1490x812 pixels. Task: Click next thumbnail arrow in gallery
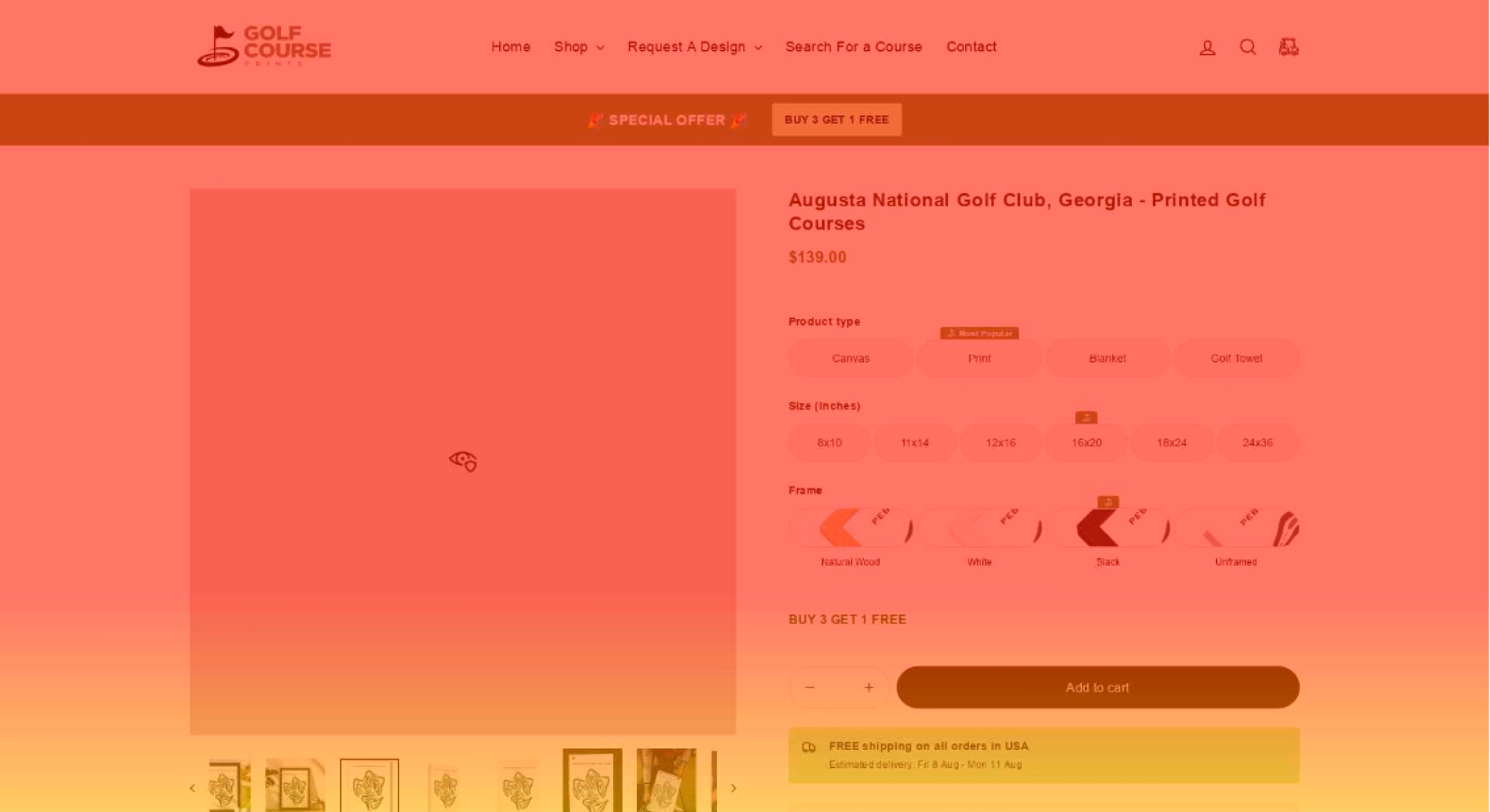(733, 788)
